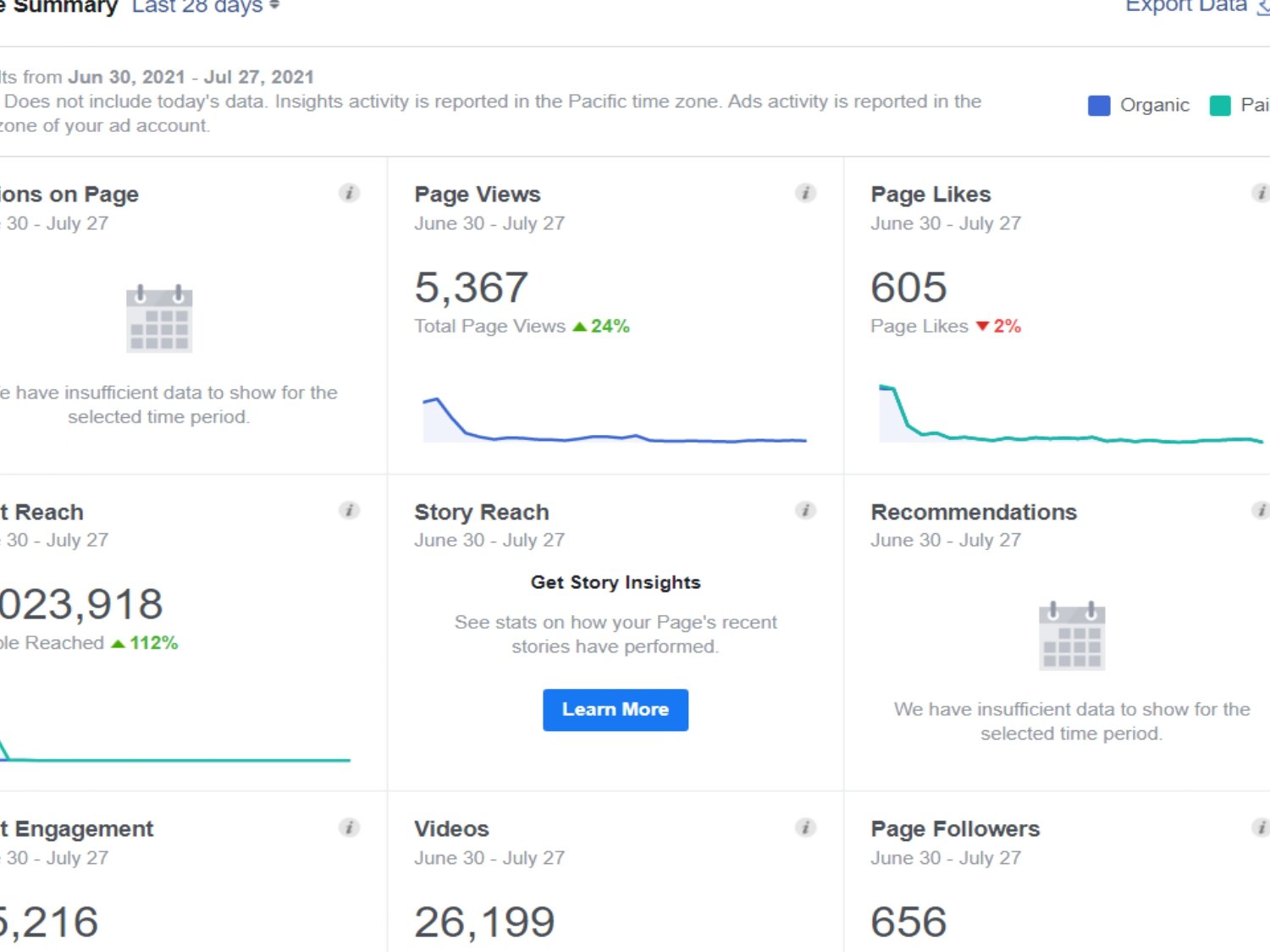Open the Last 28 days dropdown
This screenshot has width=1270, height=952.
coord(205,7)
